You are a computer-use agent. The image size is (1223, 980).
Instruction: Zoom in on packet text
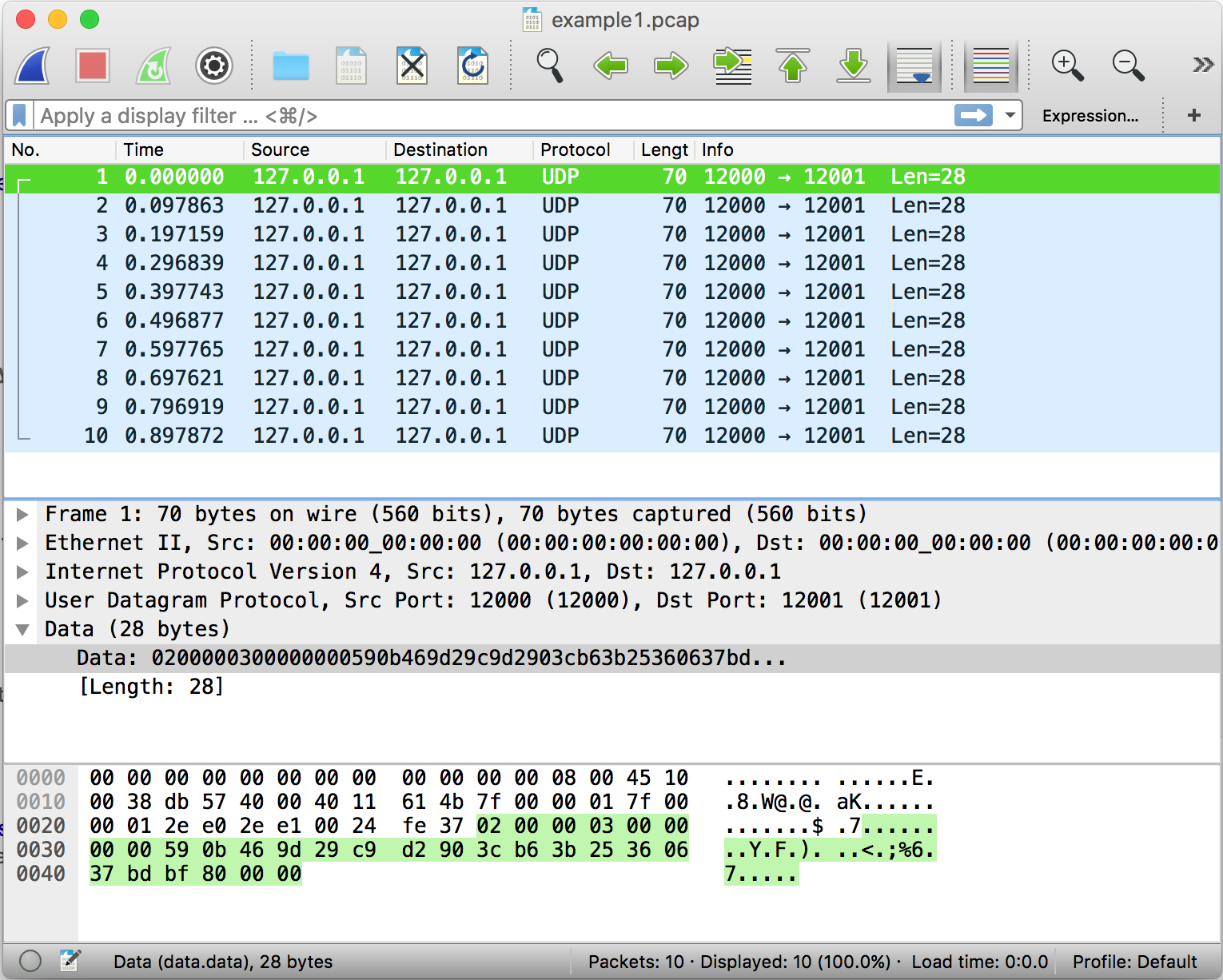1068,66
